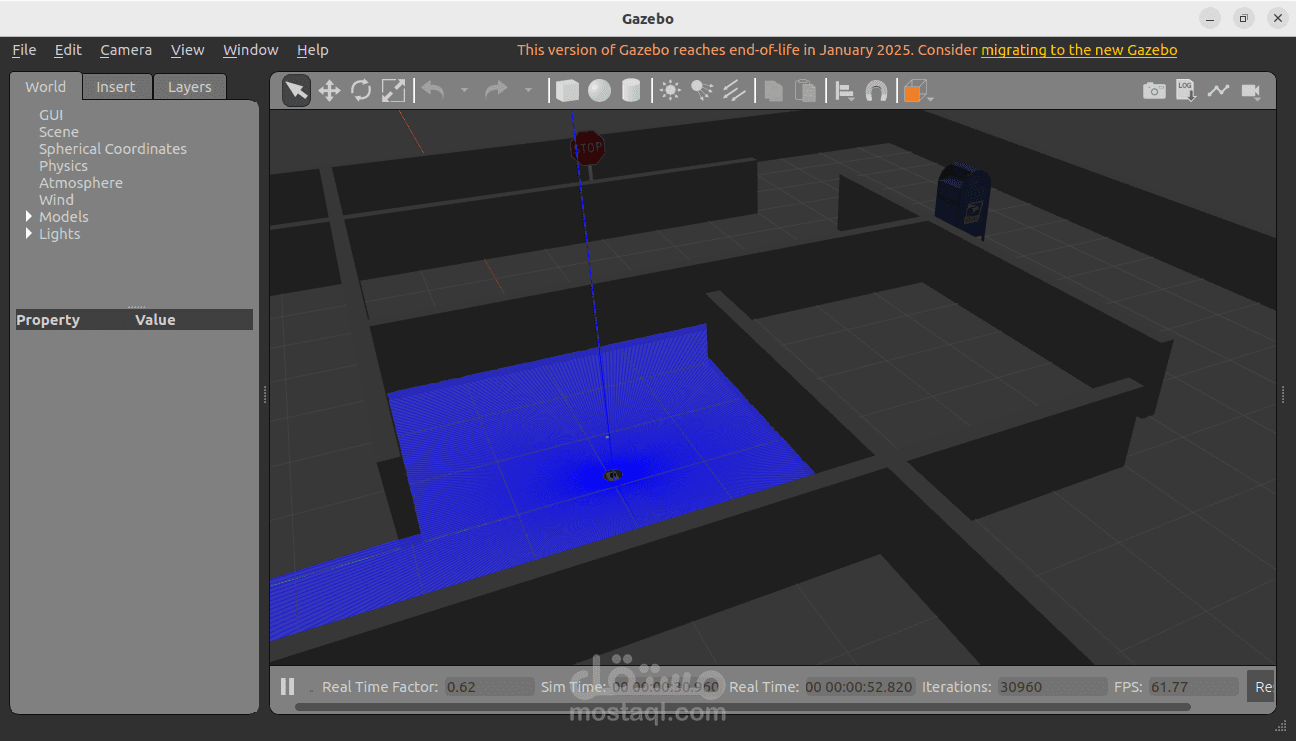Open the redo history dropdown arrow

tap(528, 91)
